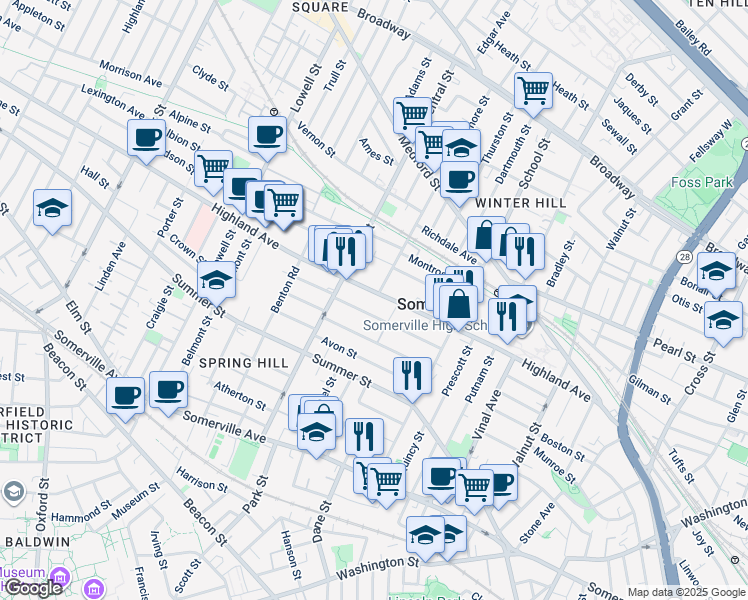
Task: Open the grocery cart marker near Adams St
Action: pos(412,114)
